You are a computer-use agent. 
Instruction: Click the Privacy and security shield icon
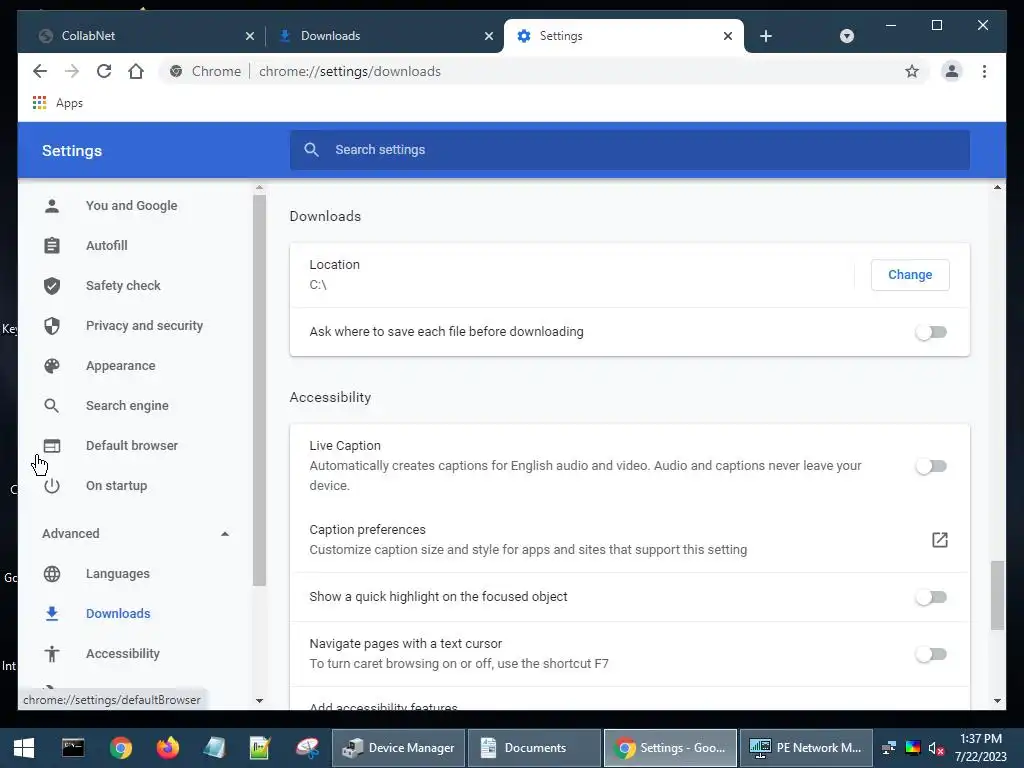[x=52, y=325]
